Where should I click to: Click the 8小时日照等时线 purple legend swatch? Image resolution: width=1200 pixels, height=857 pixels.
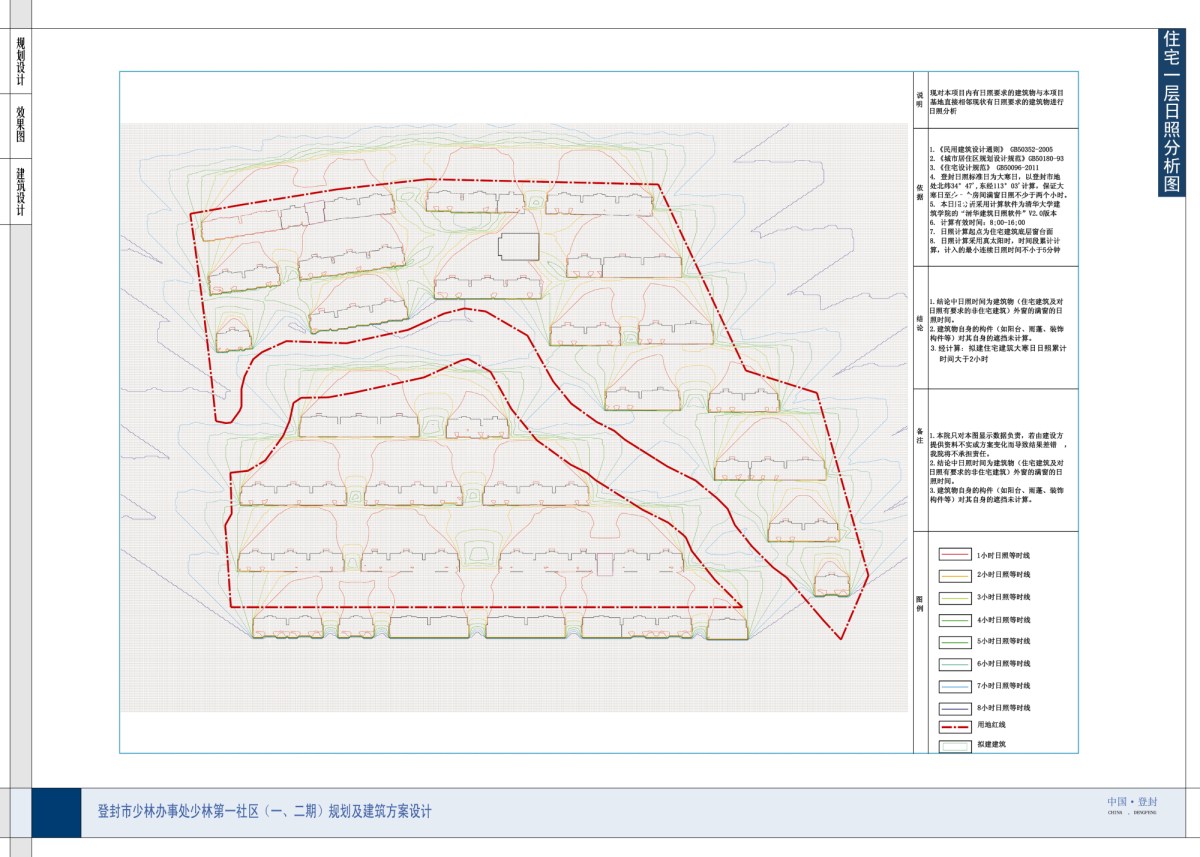click(954, 708)
